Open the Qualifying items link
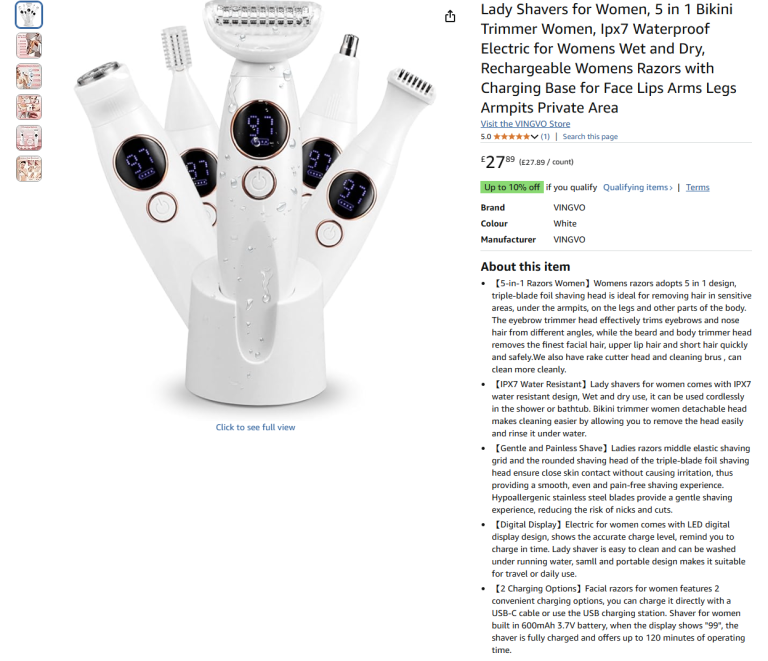Viewport: 768px width, 661px height. (x=637, y=187)
